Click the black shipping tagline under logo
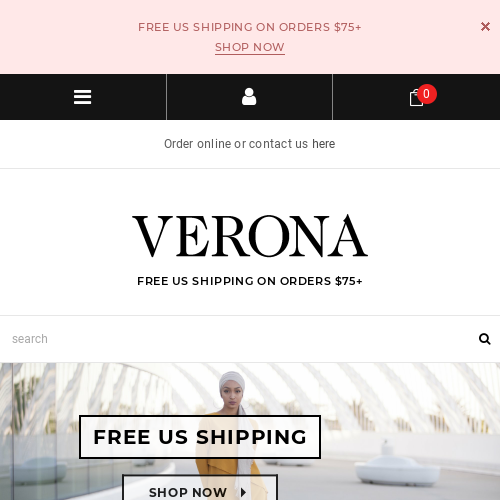 tap(250, 281)
